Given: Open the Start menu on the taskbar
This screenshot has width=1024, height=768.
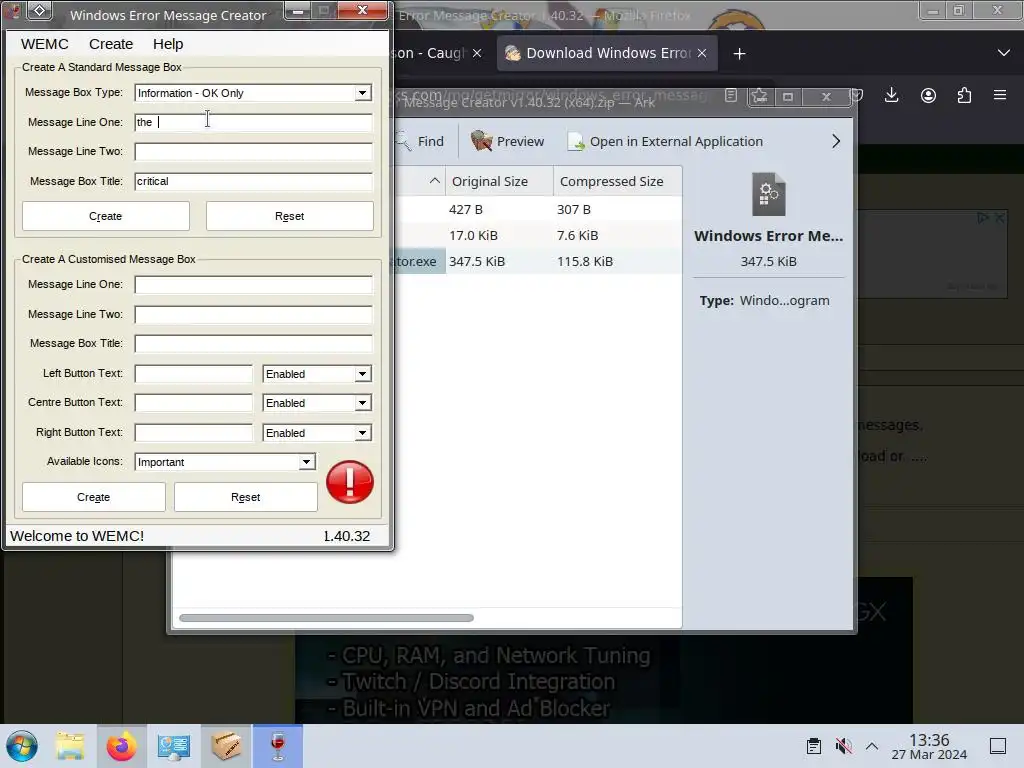Looking at the screenshot, I should click(x=22, y=746).
